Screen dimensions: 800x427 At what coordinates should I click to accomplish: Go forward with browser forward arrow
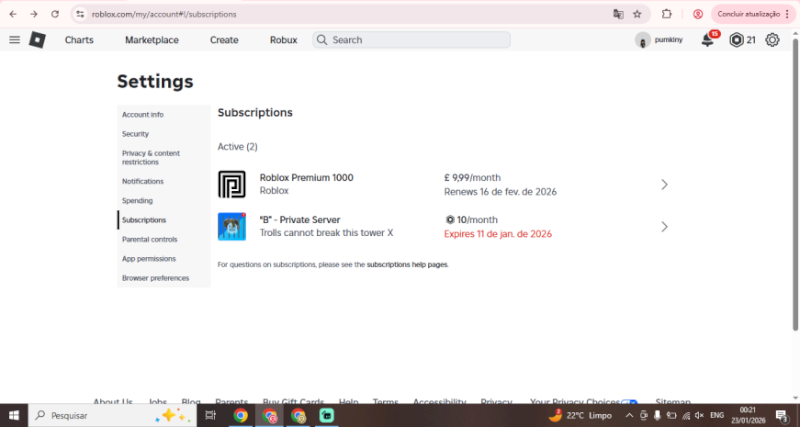[x=34, y=14]
